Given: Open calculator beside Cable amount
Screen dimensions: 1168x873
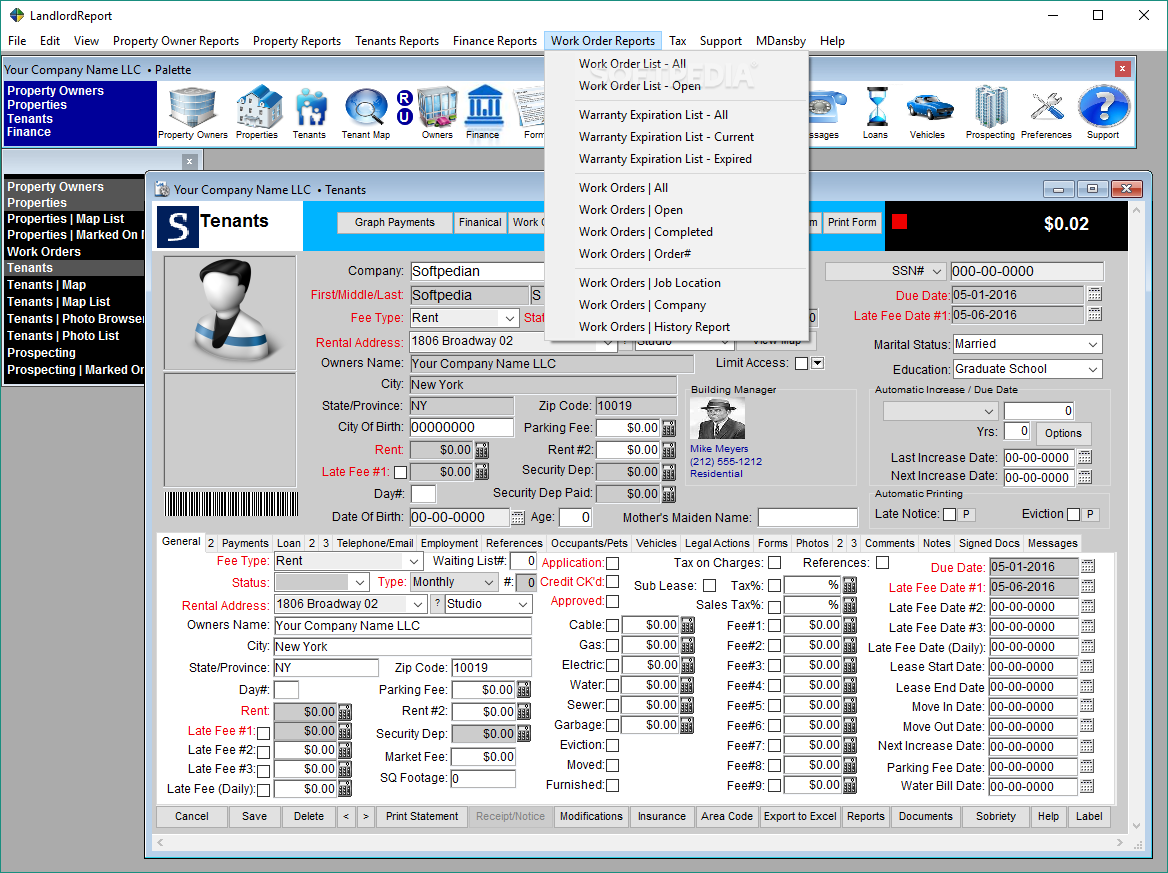Looking at the screenshot, I should pyautogui.click(x=688, y=625).
